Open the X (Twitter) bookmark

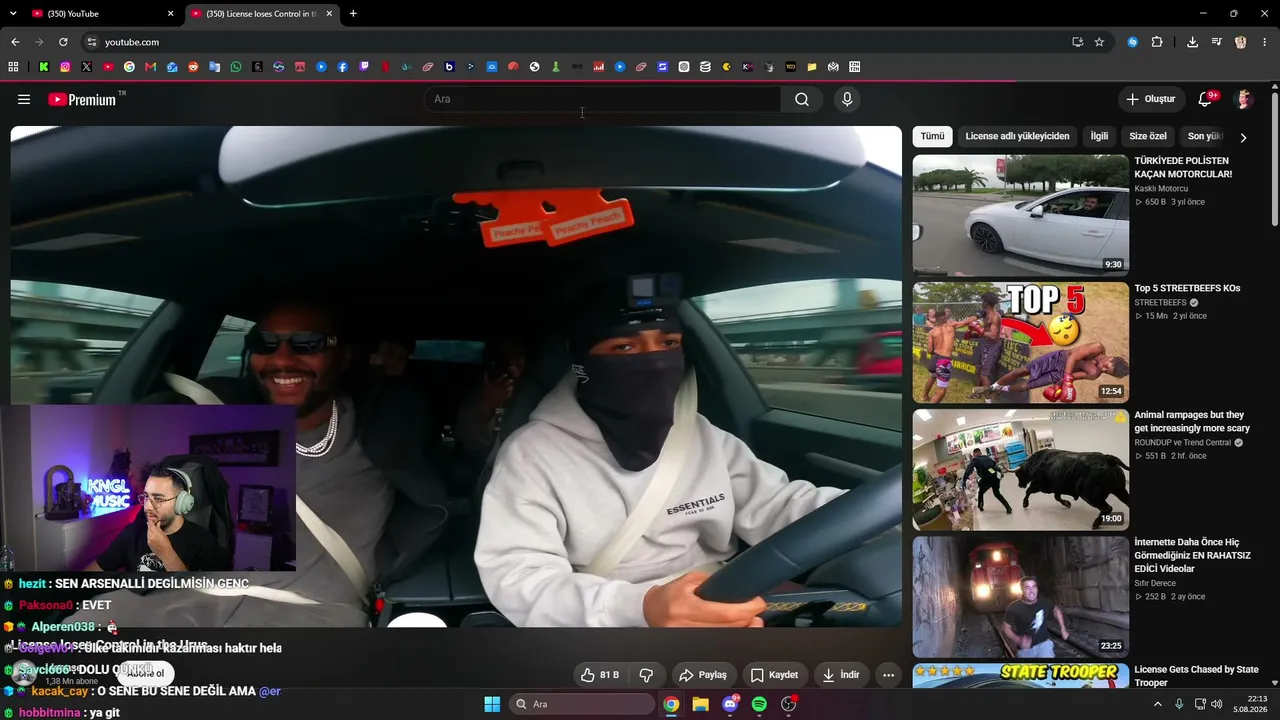pyautogui.click(x=86, y=67)
